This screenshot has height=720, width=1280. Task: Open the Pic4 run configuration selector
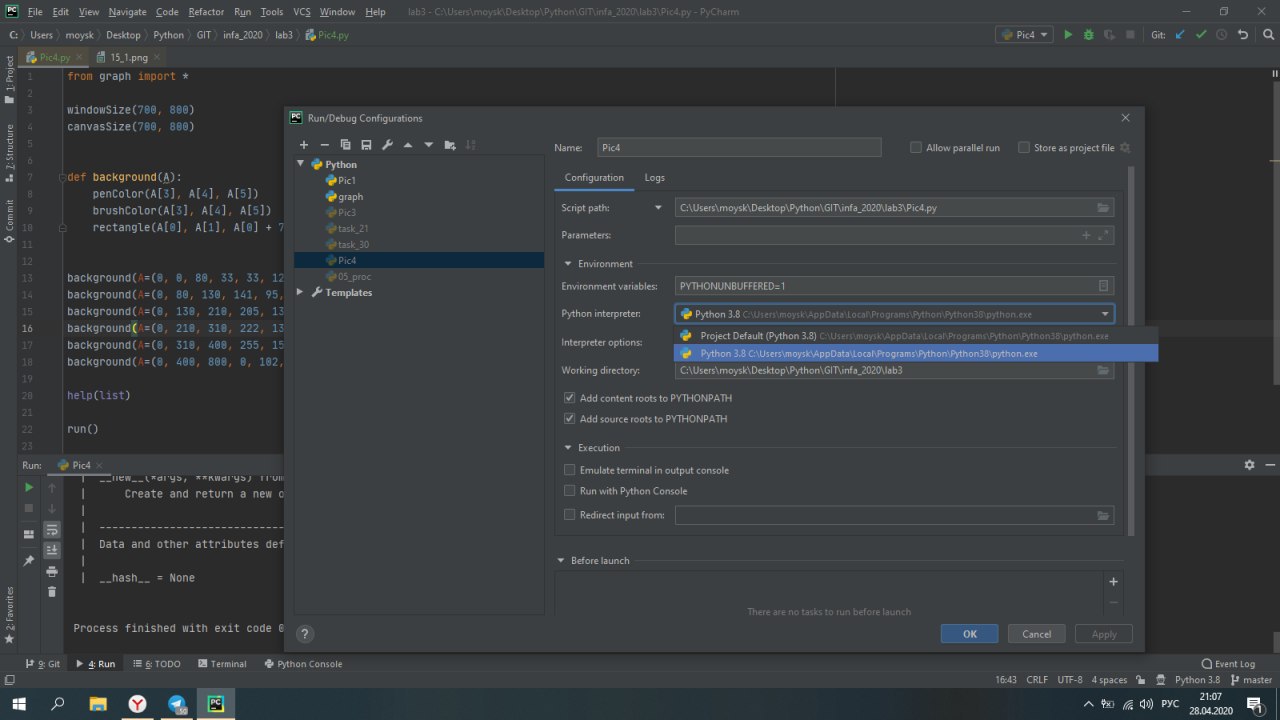(x=1024, y=34)
